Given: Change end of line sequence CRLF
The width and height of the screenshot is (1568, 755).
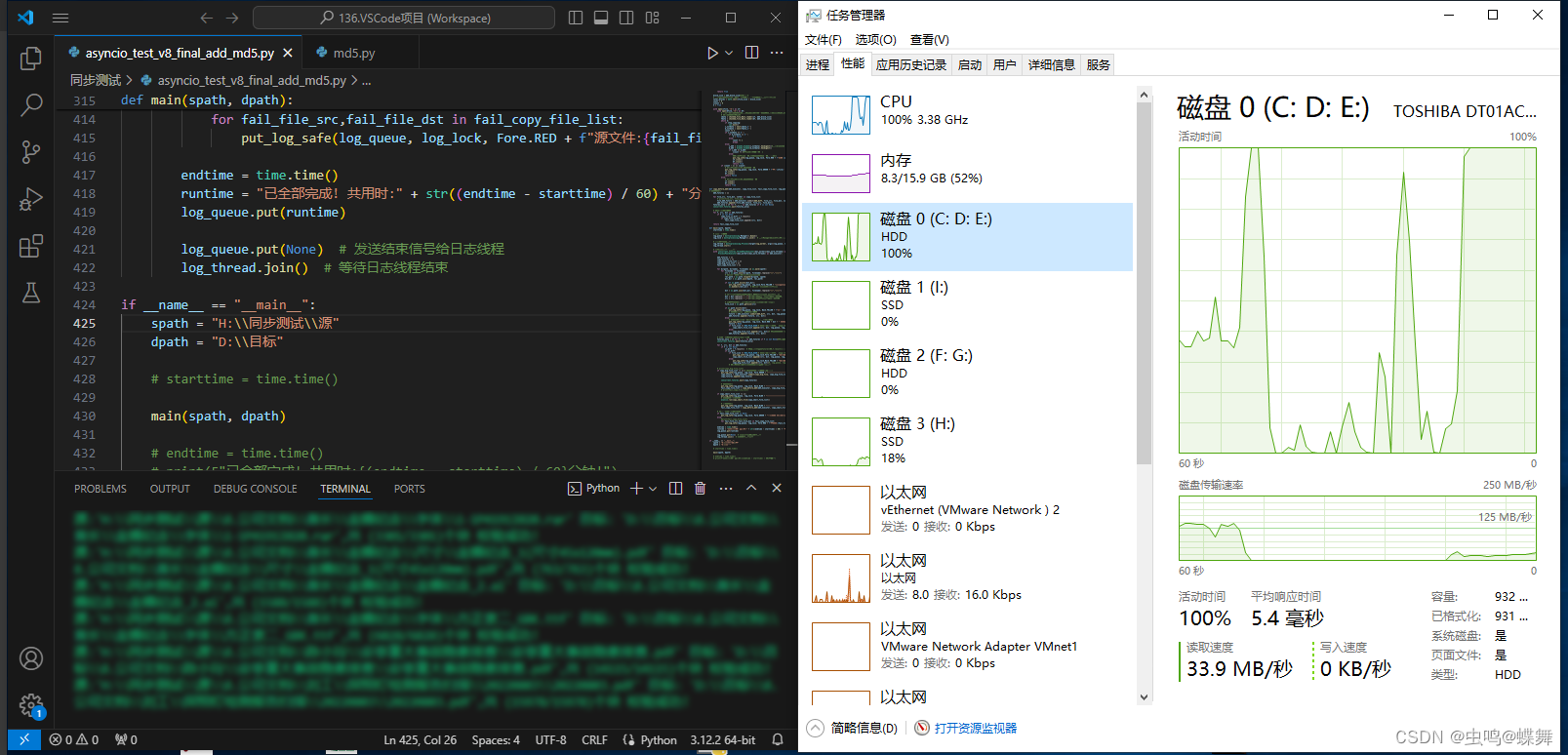Looking at the screenshot, I should (x=594, y=740).
